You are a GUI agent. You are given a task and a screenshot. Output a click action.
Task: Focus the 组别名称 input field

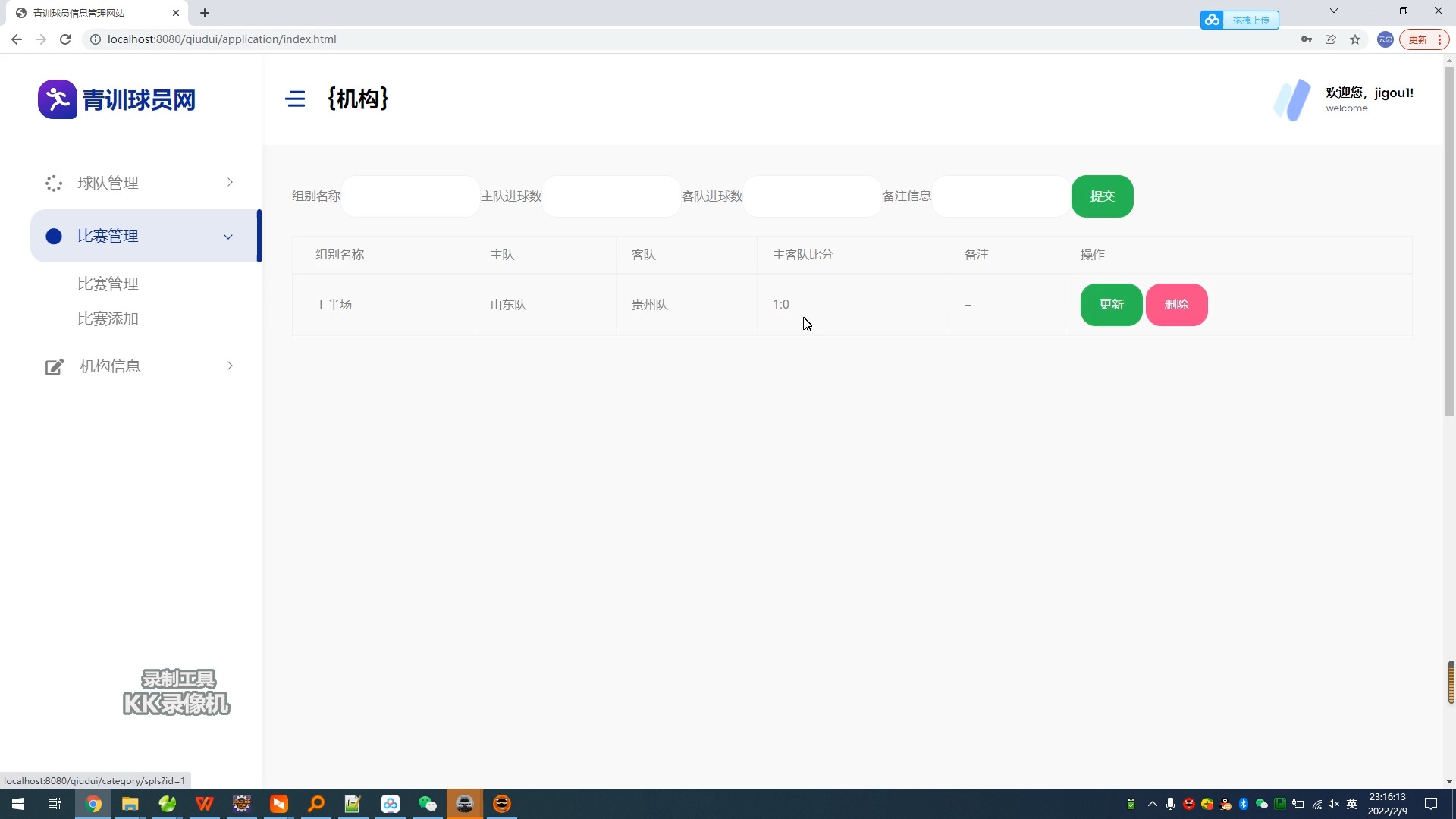(410, 196)
